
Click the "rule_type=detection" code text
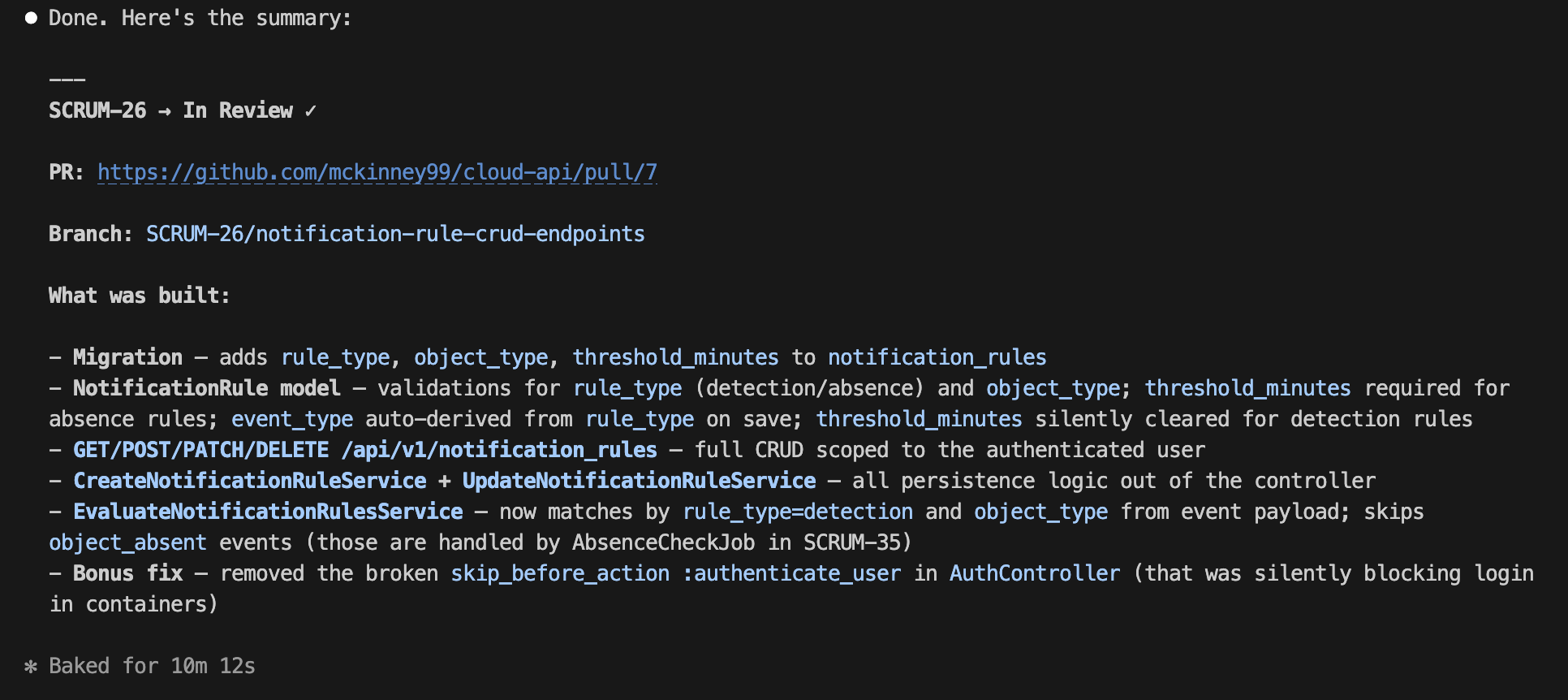click(798, 512)
